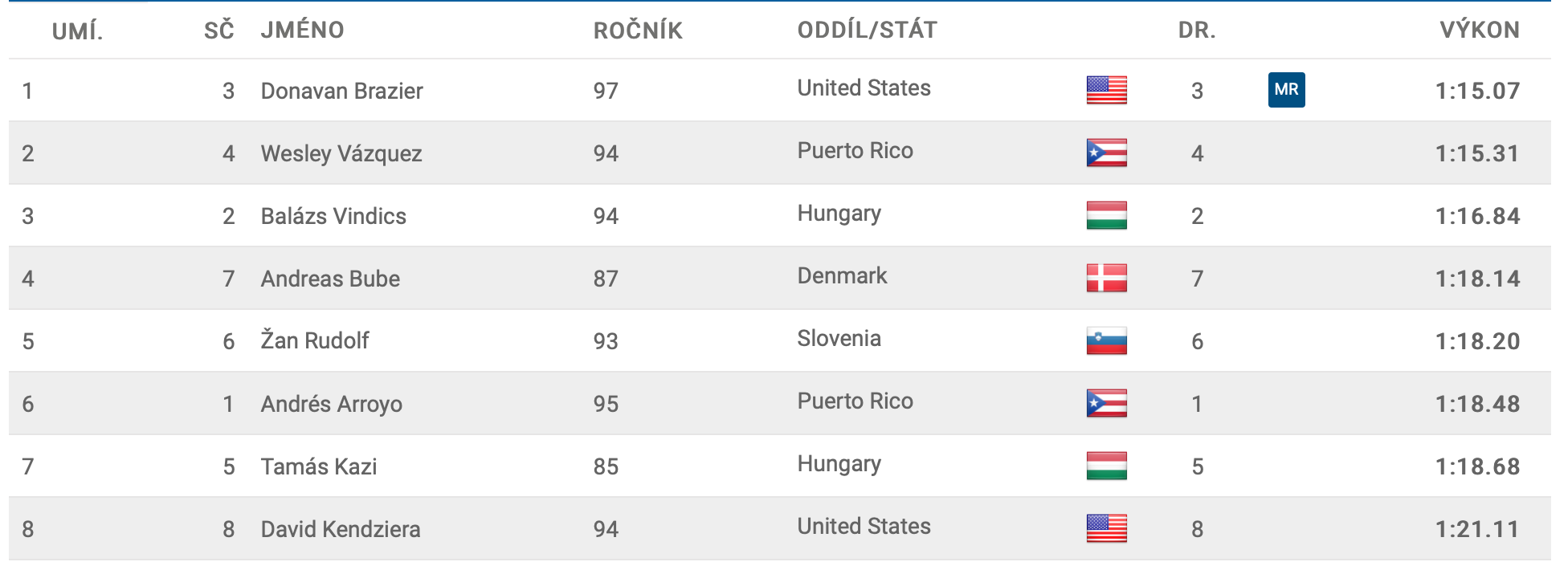Click the blue MR badge
Image resolution: width=1568 pixels, height=570 pixels.
pyautogui.click(x=1286, y=90)
